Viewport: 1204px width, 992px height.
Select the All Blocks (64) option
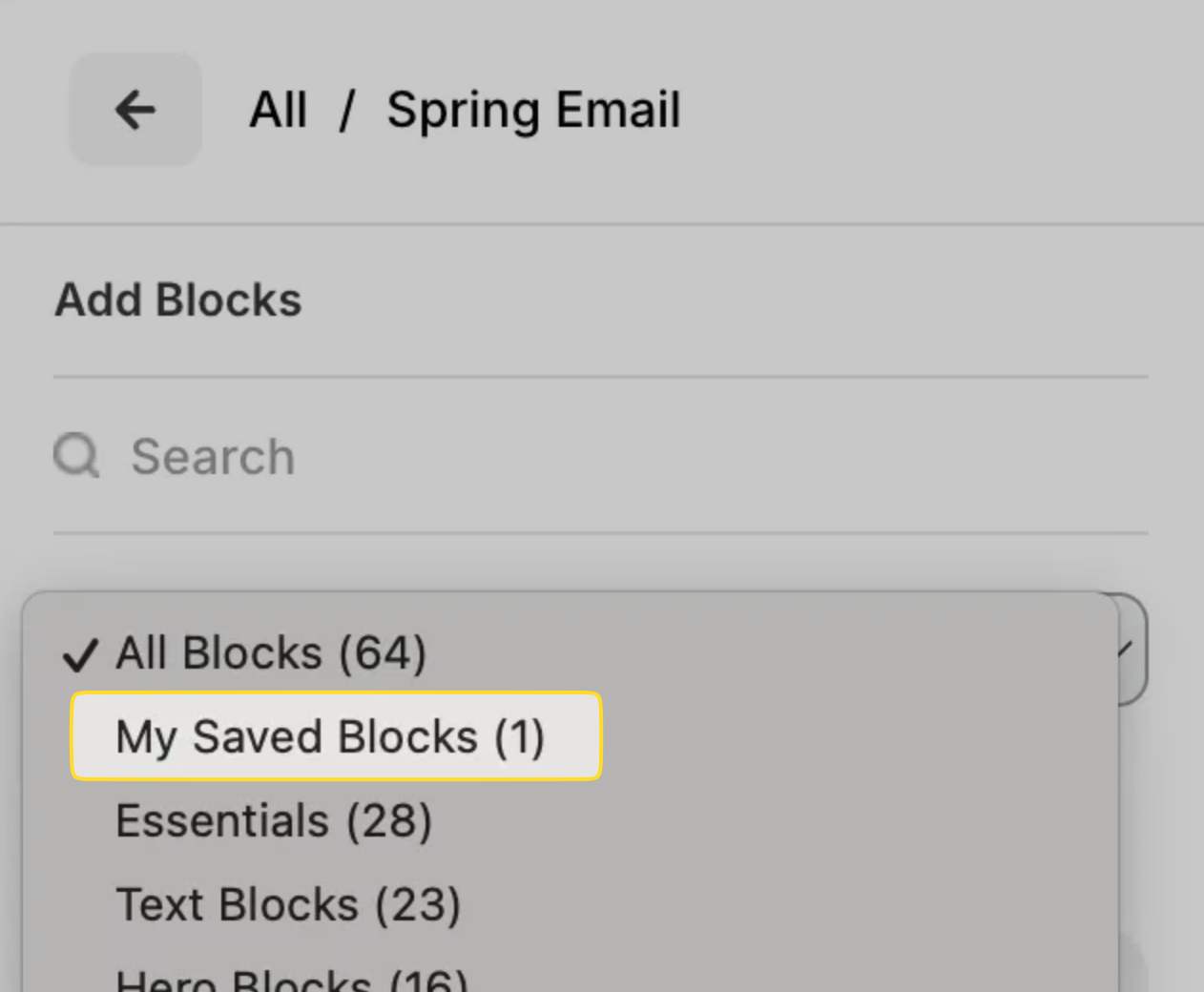tap(270, 653)
